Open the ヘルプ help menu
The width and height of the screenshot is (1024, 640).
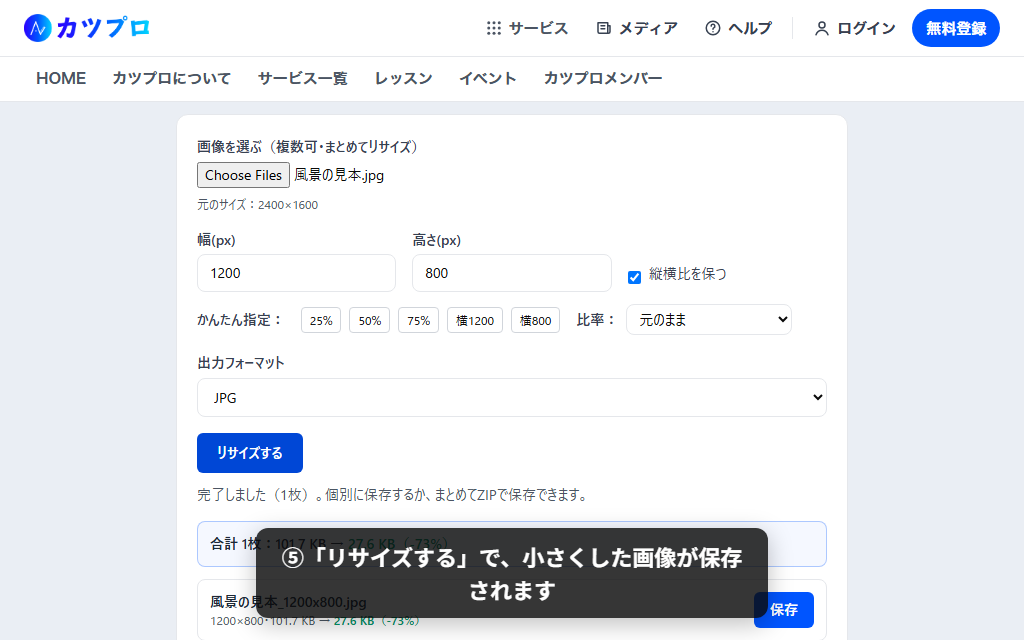tap(739, 28)
